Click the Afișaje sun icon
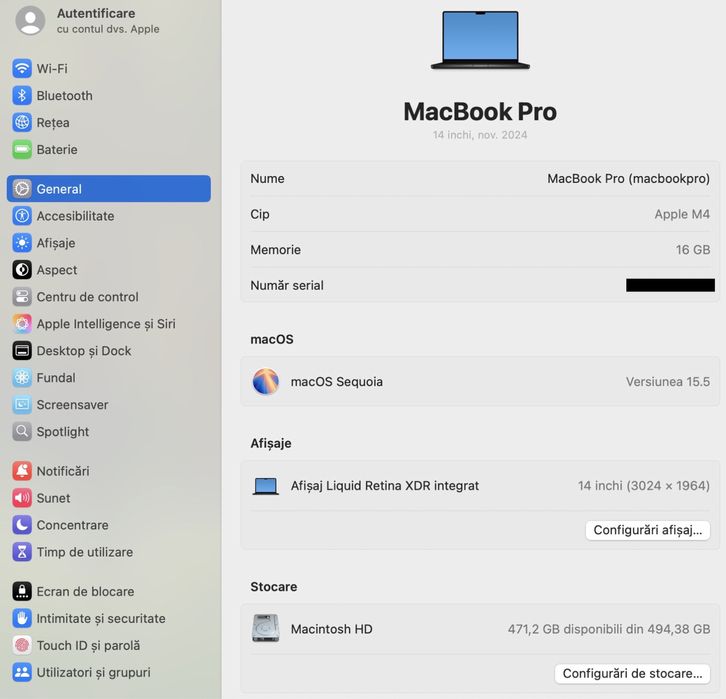This screenshot has height=699, width=726. point(22,243)
